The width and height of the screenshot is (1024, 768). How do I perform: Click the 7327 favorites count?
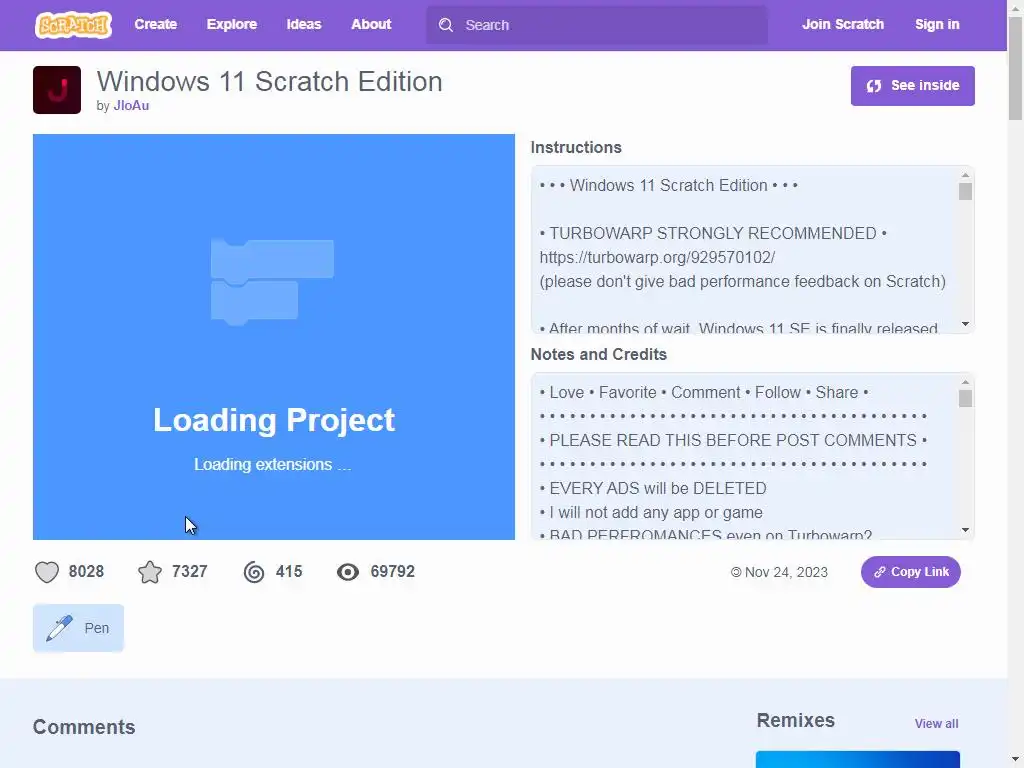pyautogui.click(x=189, y=571)
